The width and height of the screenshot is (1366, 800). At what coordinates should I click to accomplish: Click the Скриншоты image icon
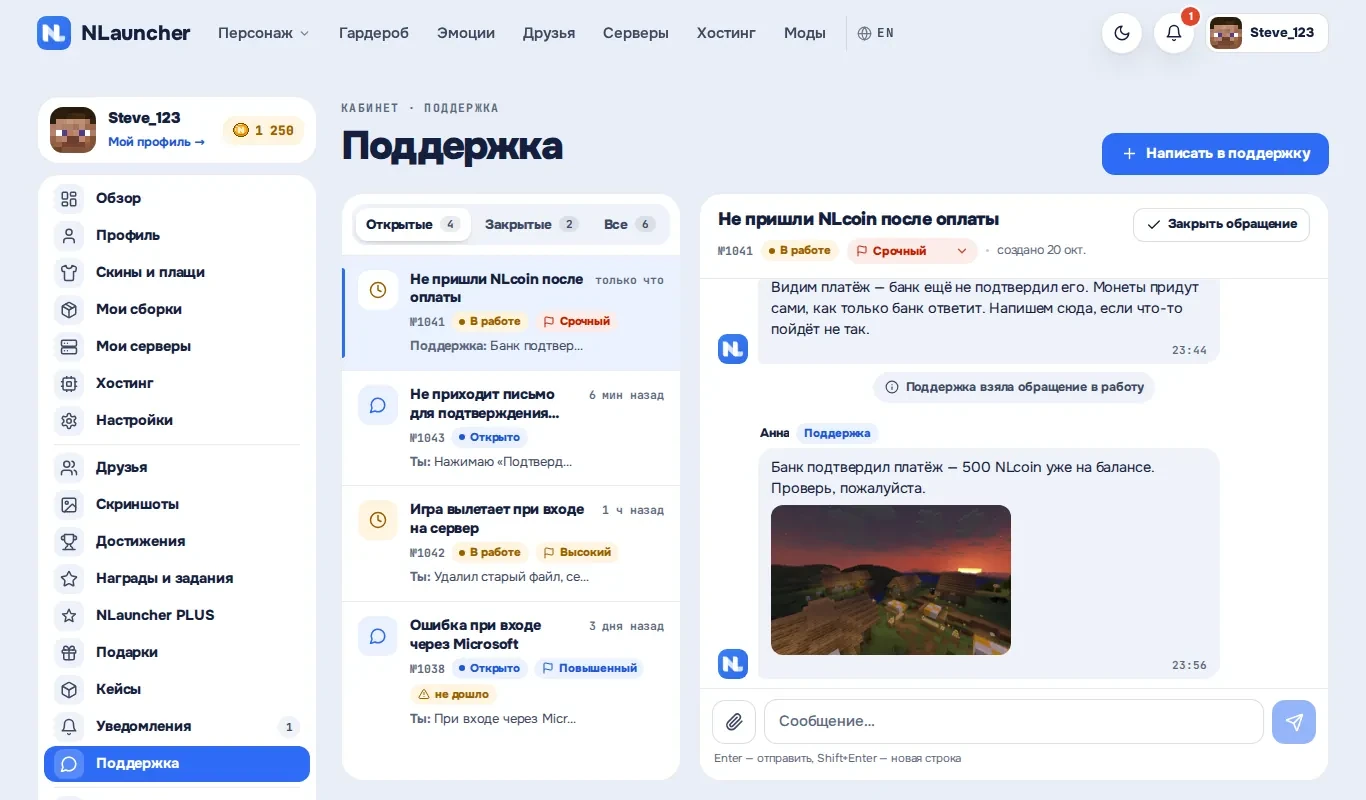pos(69,504)
